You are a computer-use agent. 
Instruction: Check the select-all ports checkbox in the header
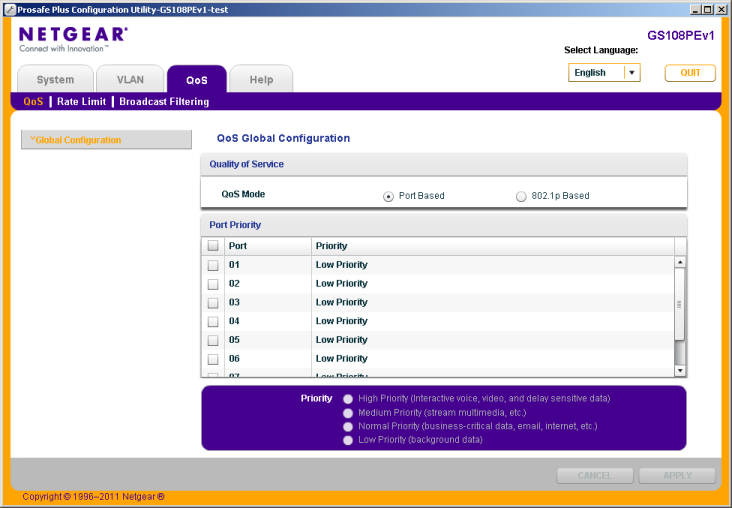(x=213, y=246)
